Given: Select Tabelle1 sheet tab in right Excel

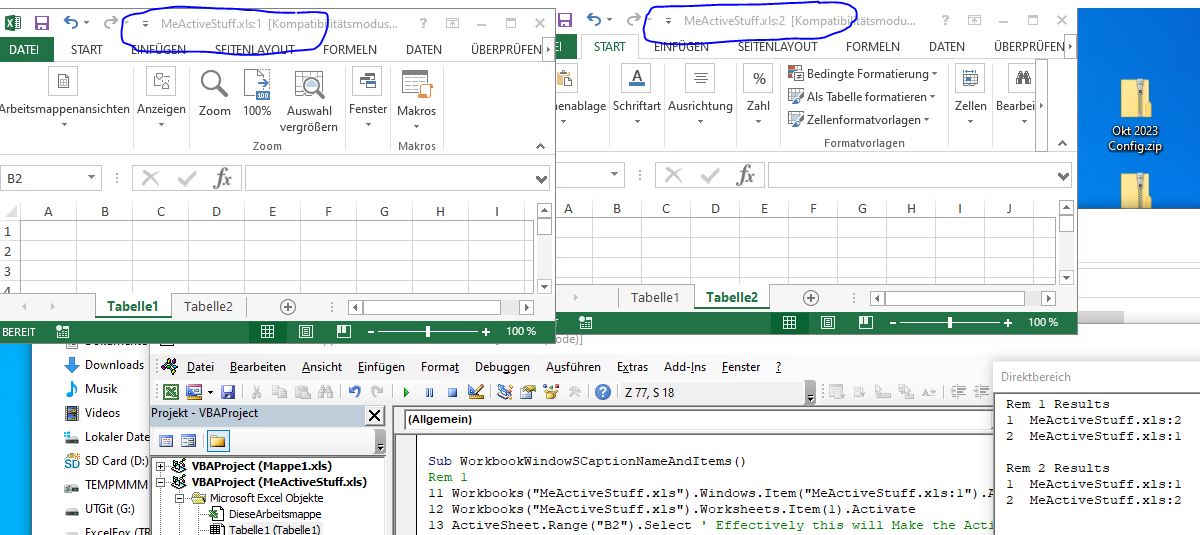Looking at the screenshot, I should (x=655, y=298).
